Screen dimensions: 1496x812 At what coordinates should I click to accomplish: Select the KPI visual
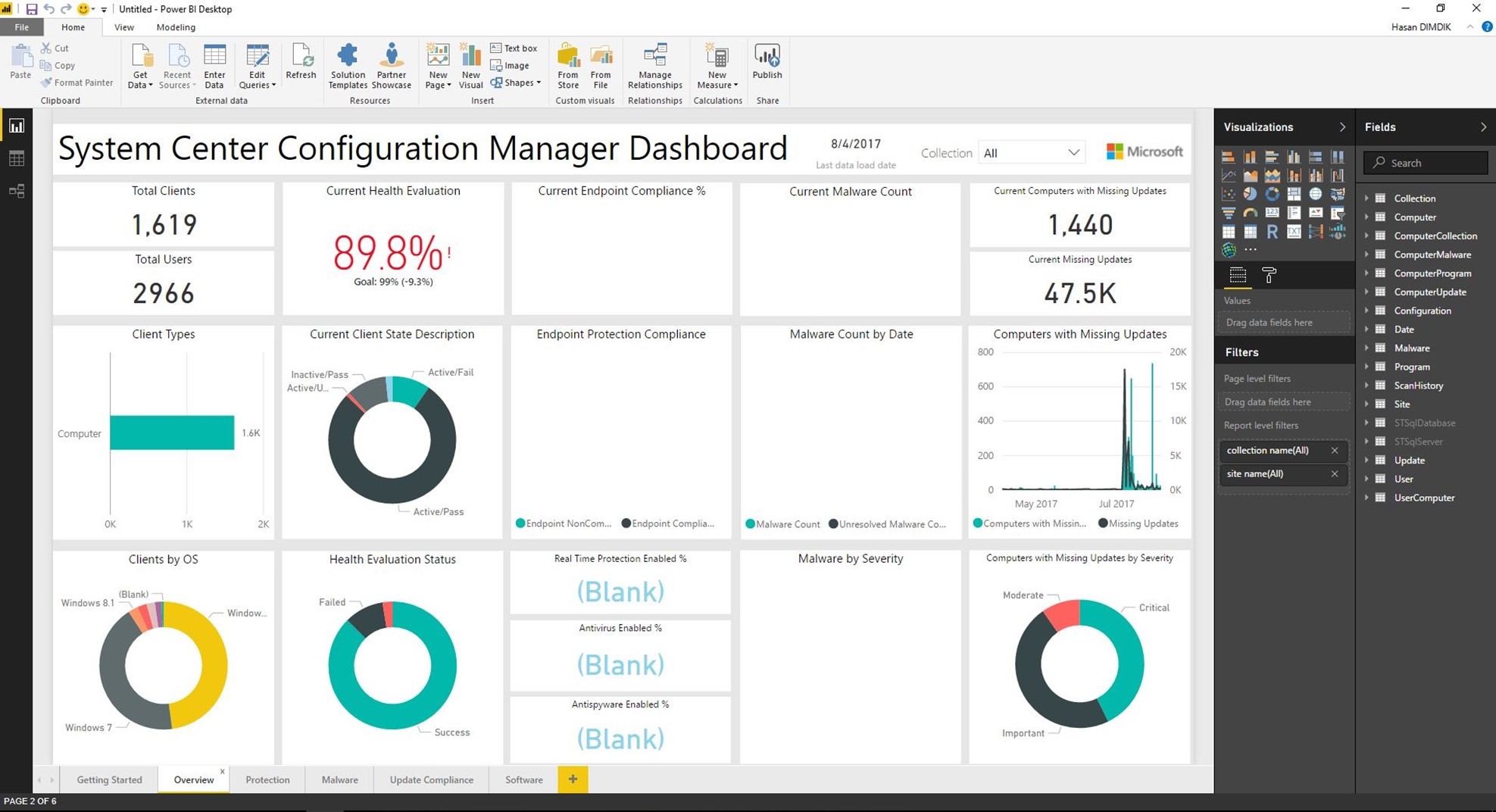pyautogui.click(x=1316, y=213)
